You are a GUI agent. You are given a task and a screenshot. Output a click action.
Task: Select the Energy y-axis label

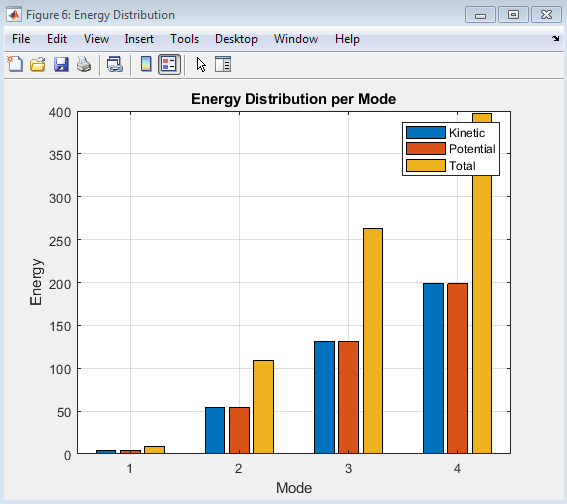pos(36,282)
